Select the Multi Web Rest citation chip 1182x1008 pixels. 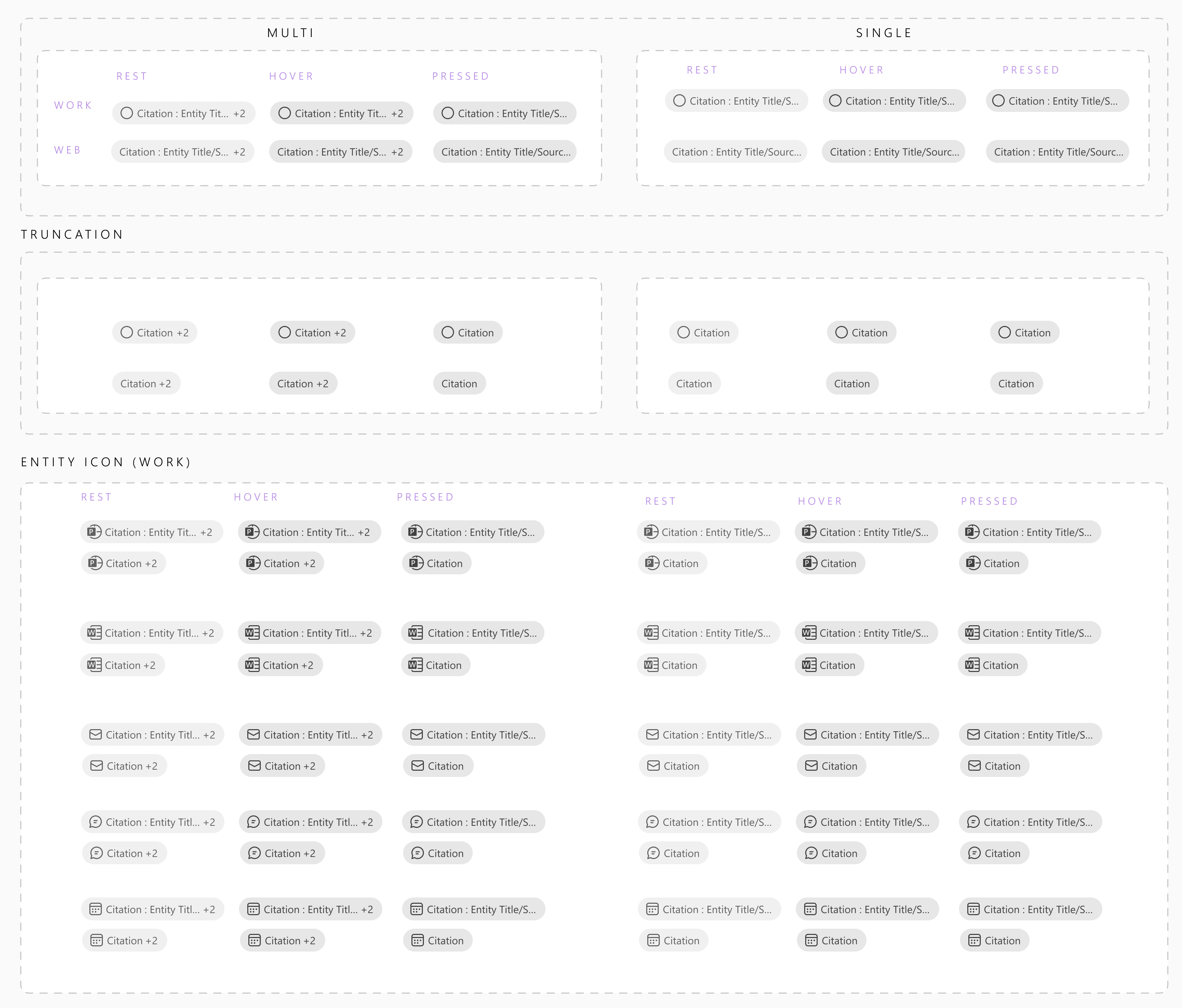[183, 152]
